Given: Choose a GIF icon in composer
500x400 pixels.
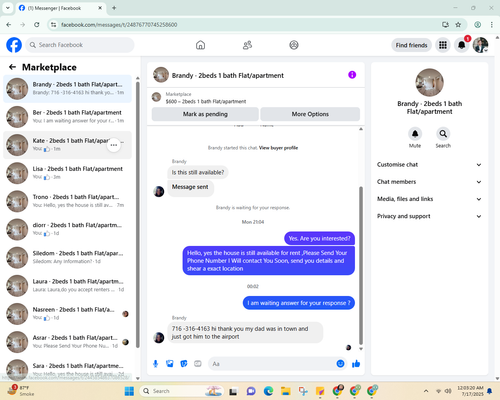Looking at the screenshot, I should pyautogui.click(x=198, y=364).
